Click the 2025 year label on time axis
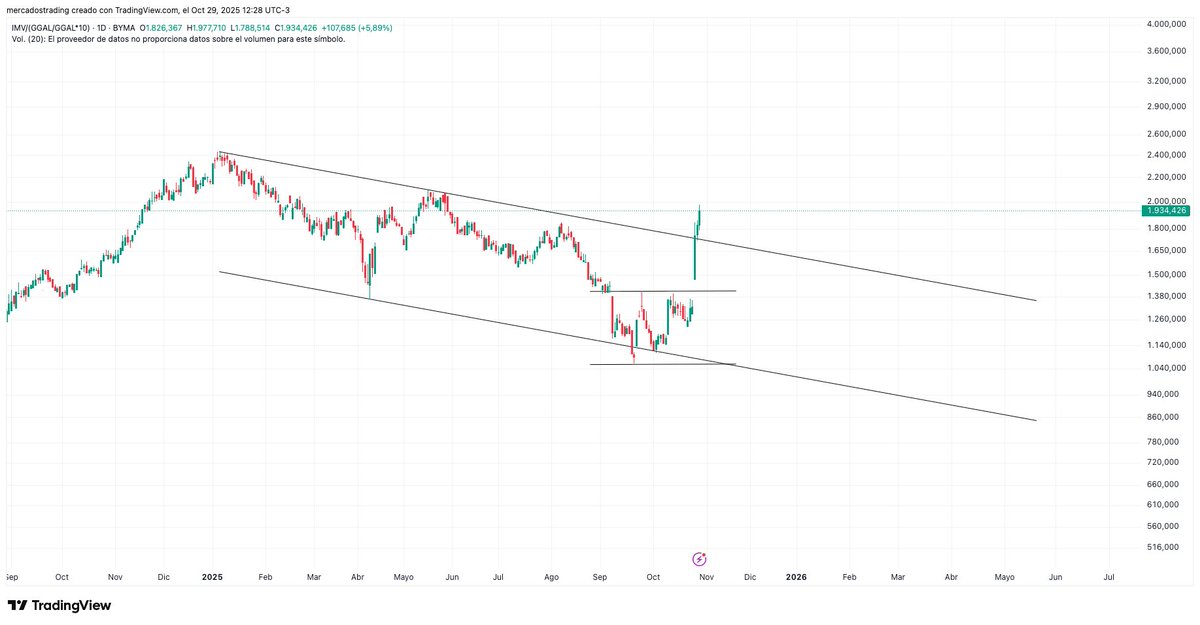 pos(211,577)
